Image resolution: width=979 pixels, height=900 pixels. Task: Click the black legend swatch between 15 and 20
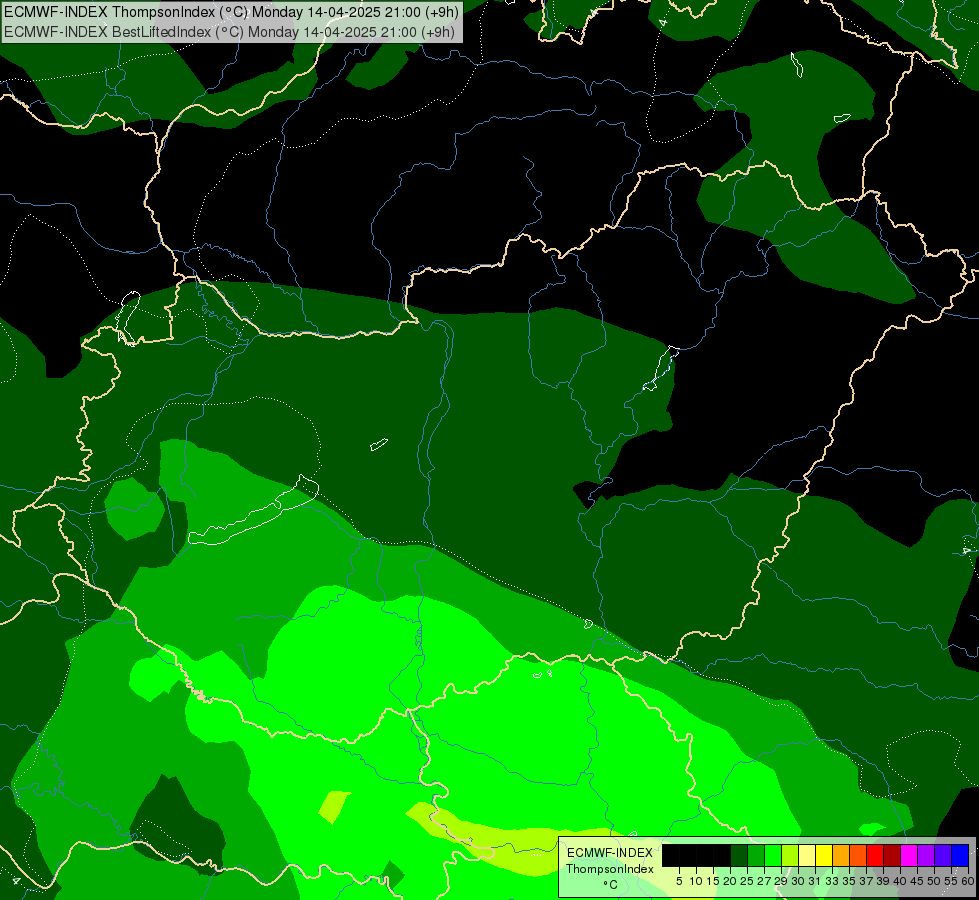[x=722, y=856]
